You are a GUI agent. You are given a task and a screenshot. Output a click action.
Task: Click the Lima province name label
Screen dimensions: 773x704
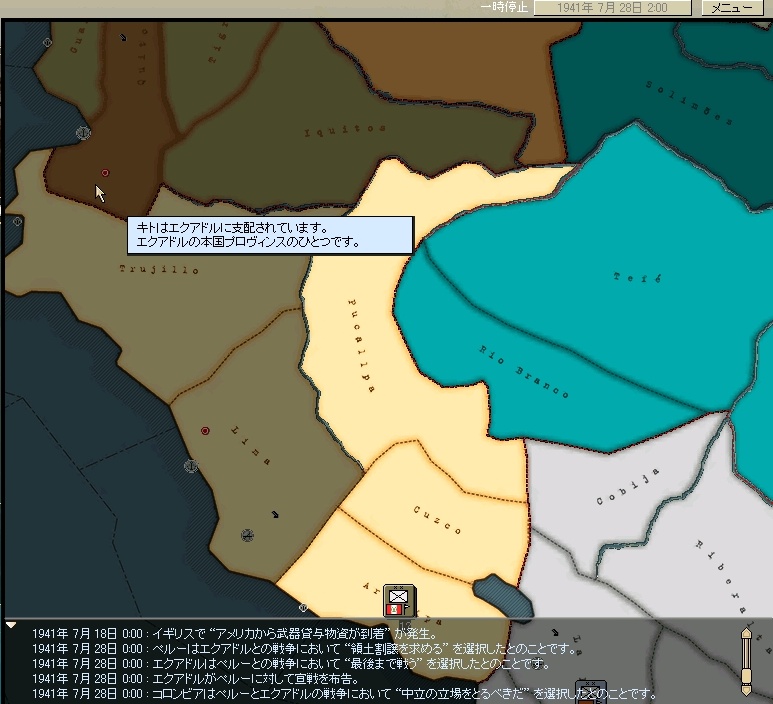pos(251,446)
